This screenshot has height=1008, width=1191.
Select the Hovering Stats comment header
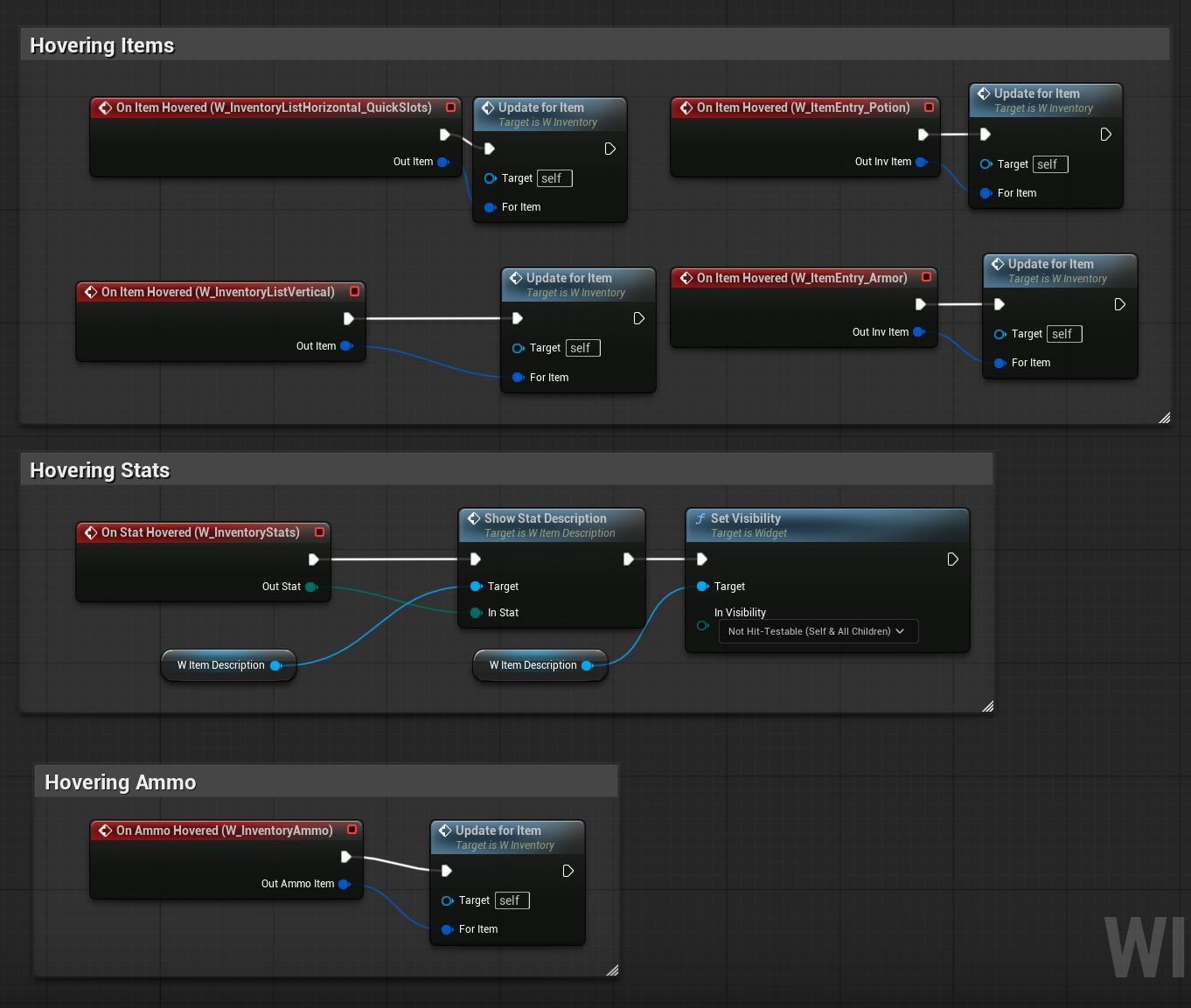(100, 470)
